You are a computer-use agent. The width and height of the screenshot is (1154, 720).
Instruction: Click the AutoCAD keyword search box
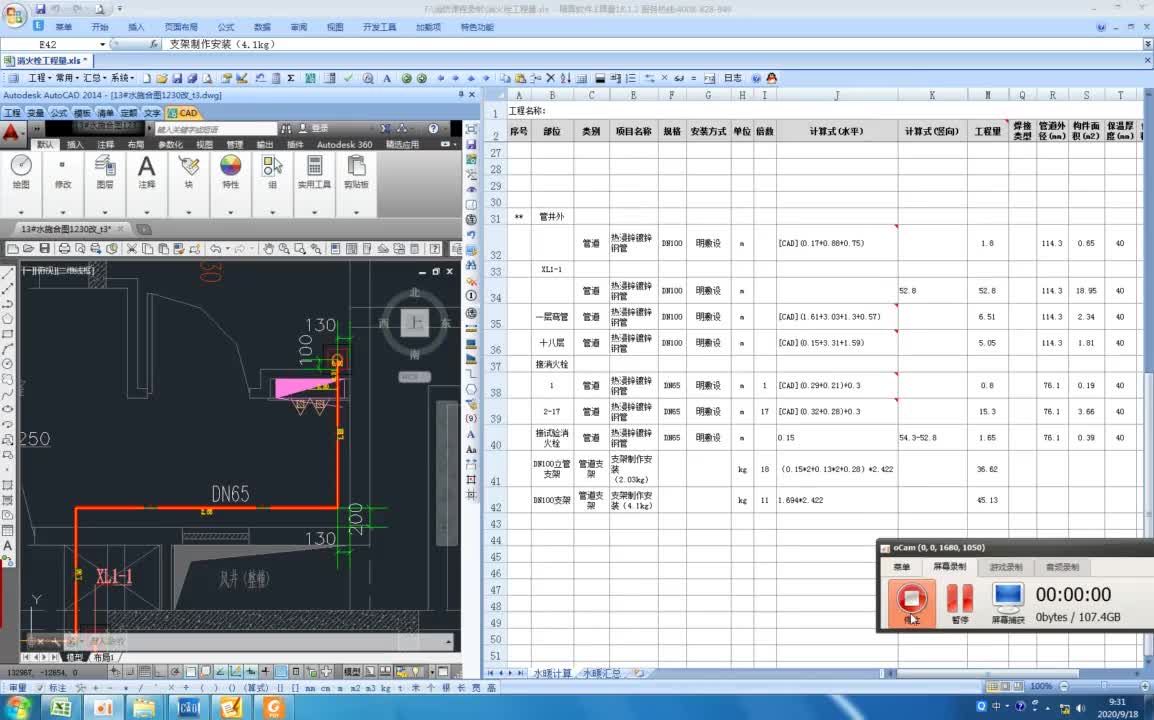coord(215,129)
